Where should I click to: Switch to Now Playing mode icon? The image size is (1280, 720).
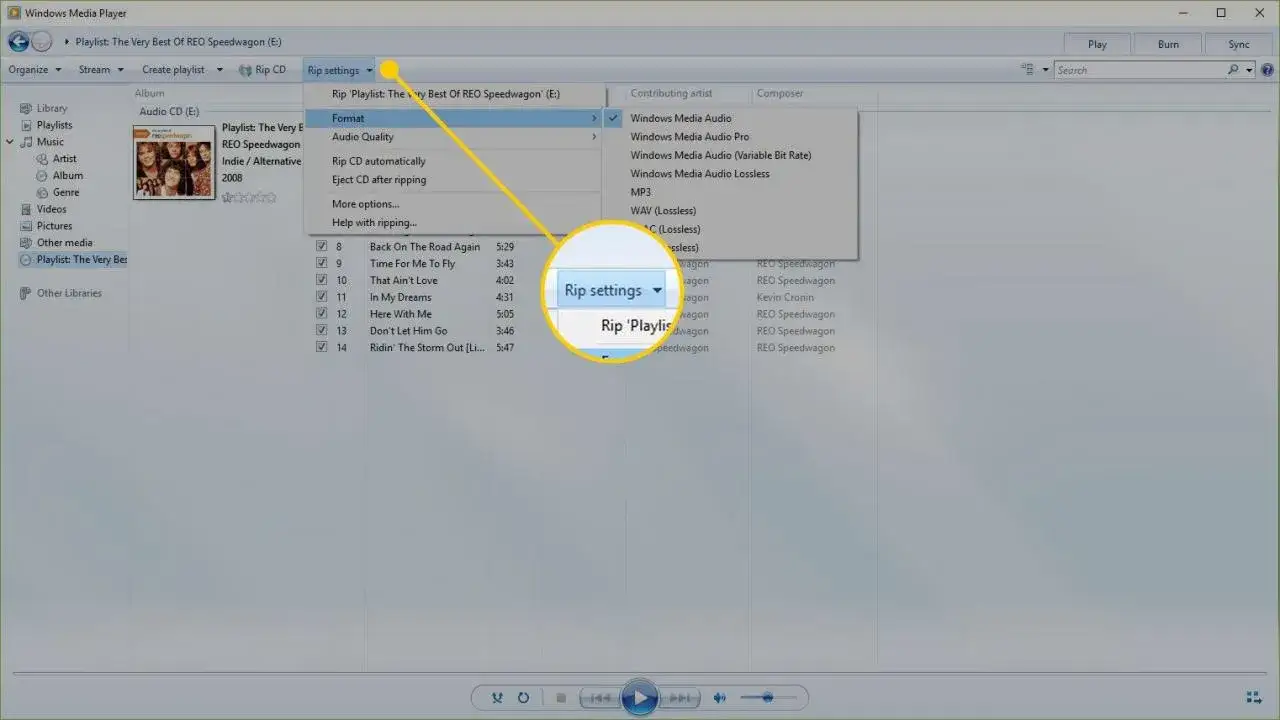click(x=1254, y=697)
